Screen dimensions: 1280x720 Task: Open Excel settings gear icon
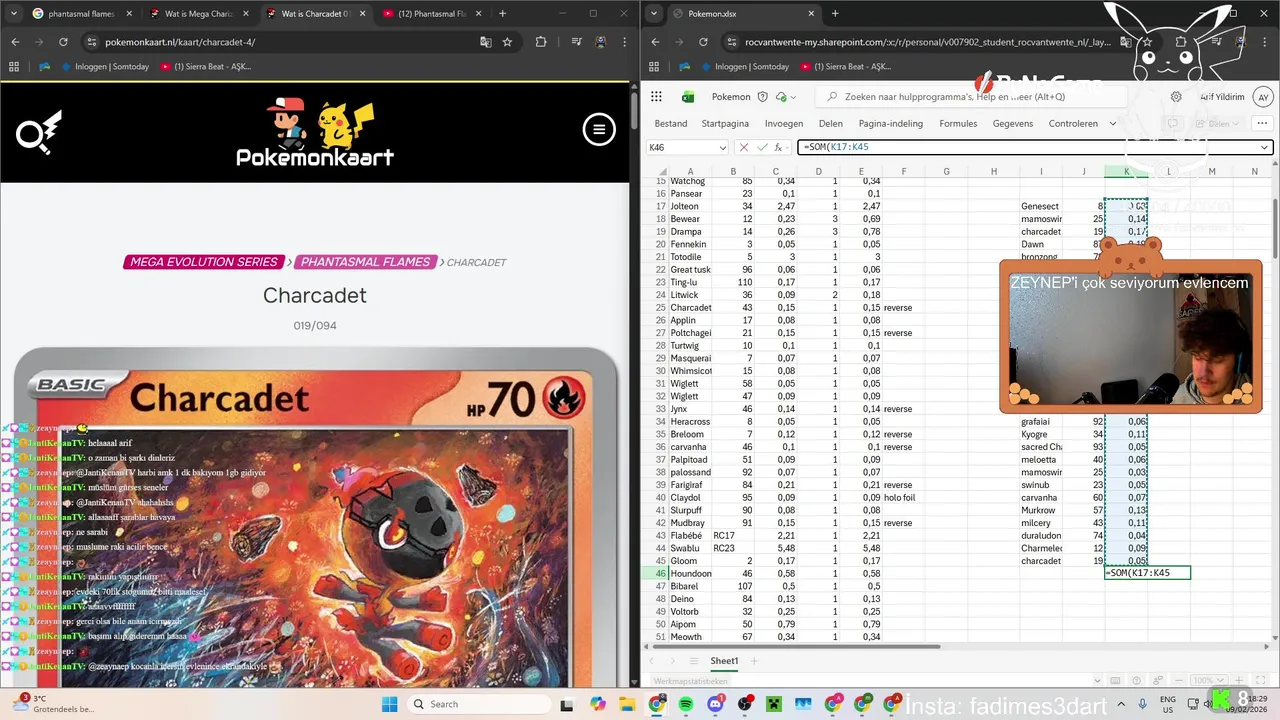click(x=1176, y=97)
